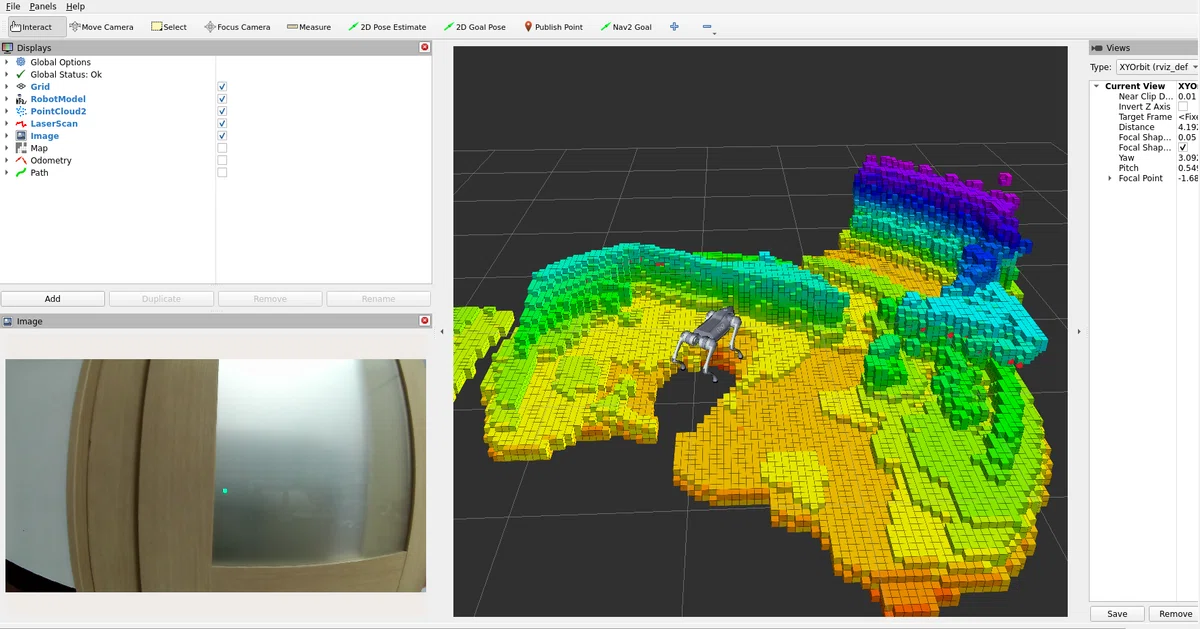Open the File menu
The height and width of the screenshot is (629, 1200).
13,6
